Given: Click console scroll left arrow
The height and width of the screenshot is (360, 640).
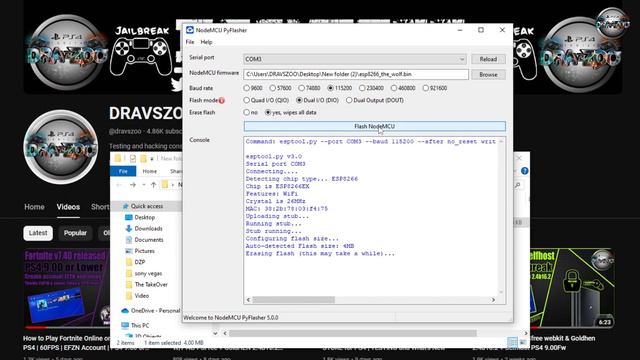Looking at the screenshot, I should (x=248, y=300).
